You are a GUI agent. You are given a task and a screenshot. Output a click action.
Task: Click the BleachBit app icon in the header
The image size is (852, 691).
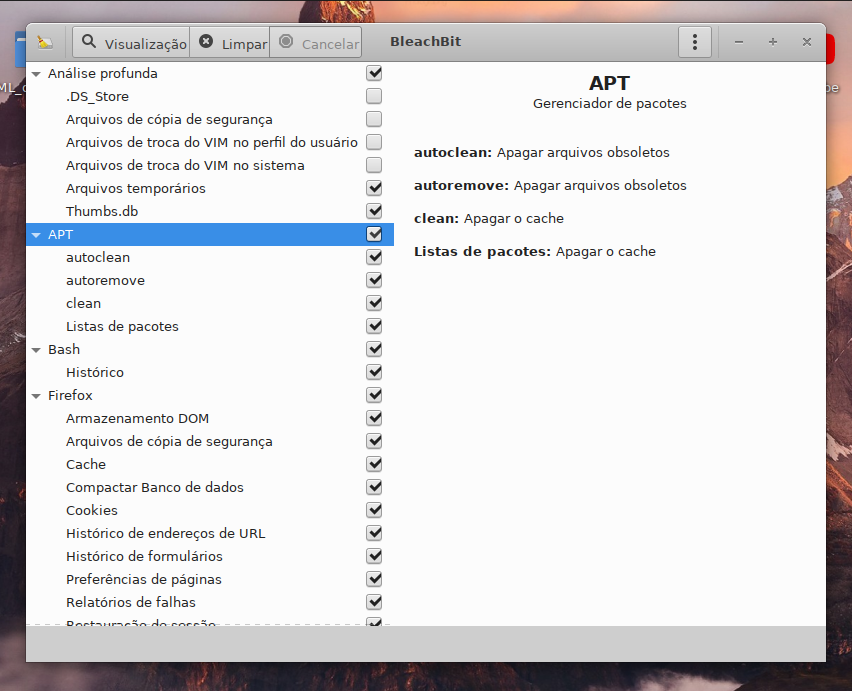[44, 43]
